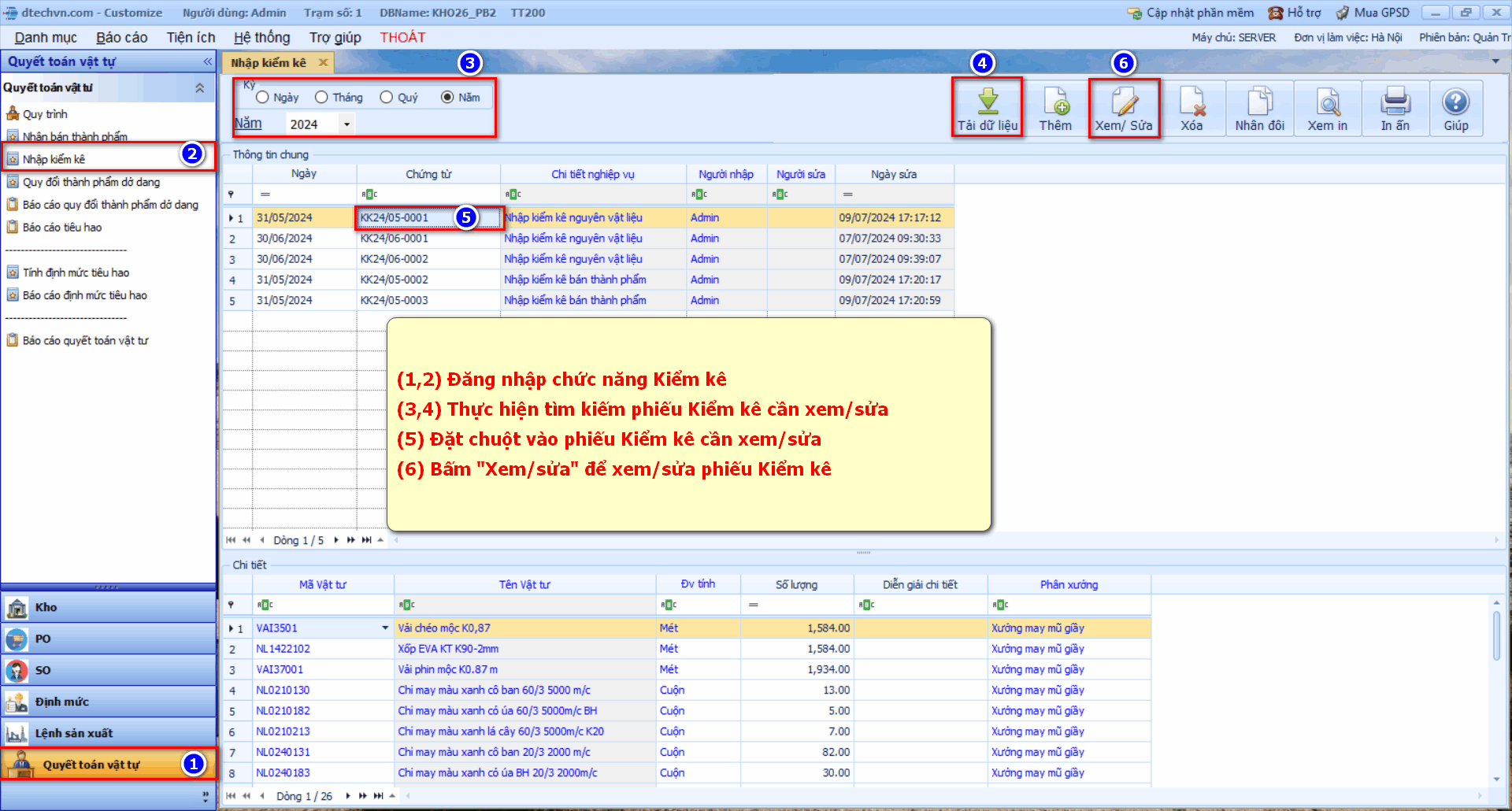Image resolution: width=1512 pixels, height=811 pixels.
Task: Open Xem in print preview
Action: click(1328, 102)
